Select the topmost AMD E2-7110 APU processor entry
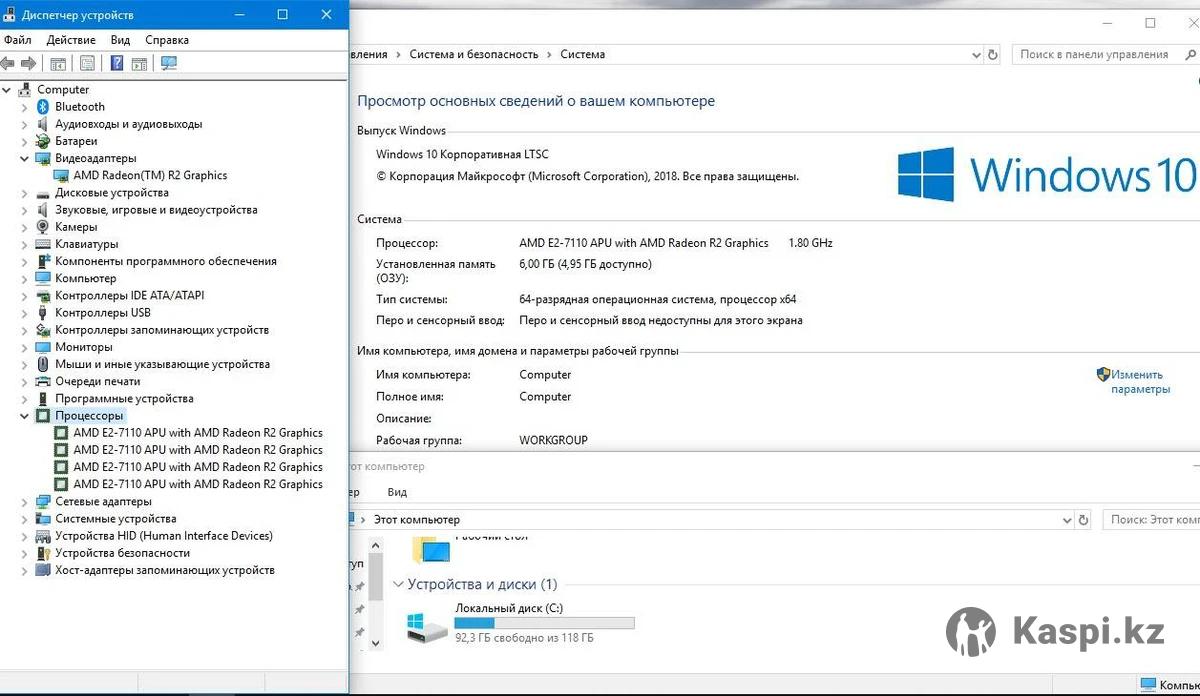 tap(198, 433)
